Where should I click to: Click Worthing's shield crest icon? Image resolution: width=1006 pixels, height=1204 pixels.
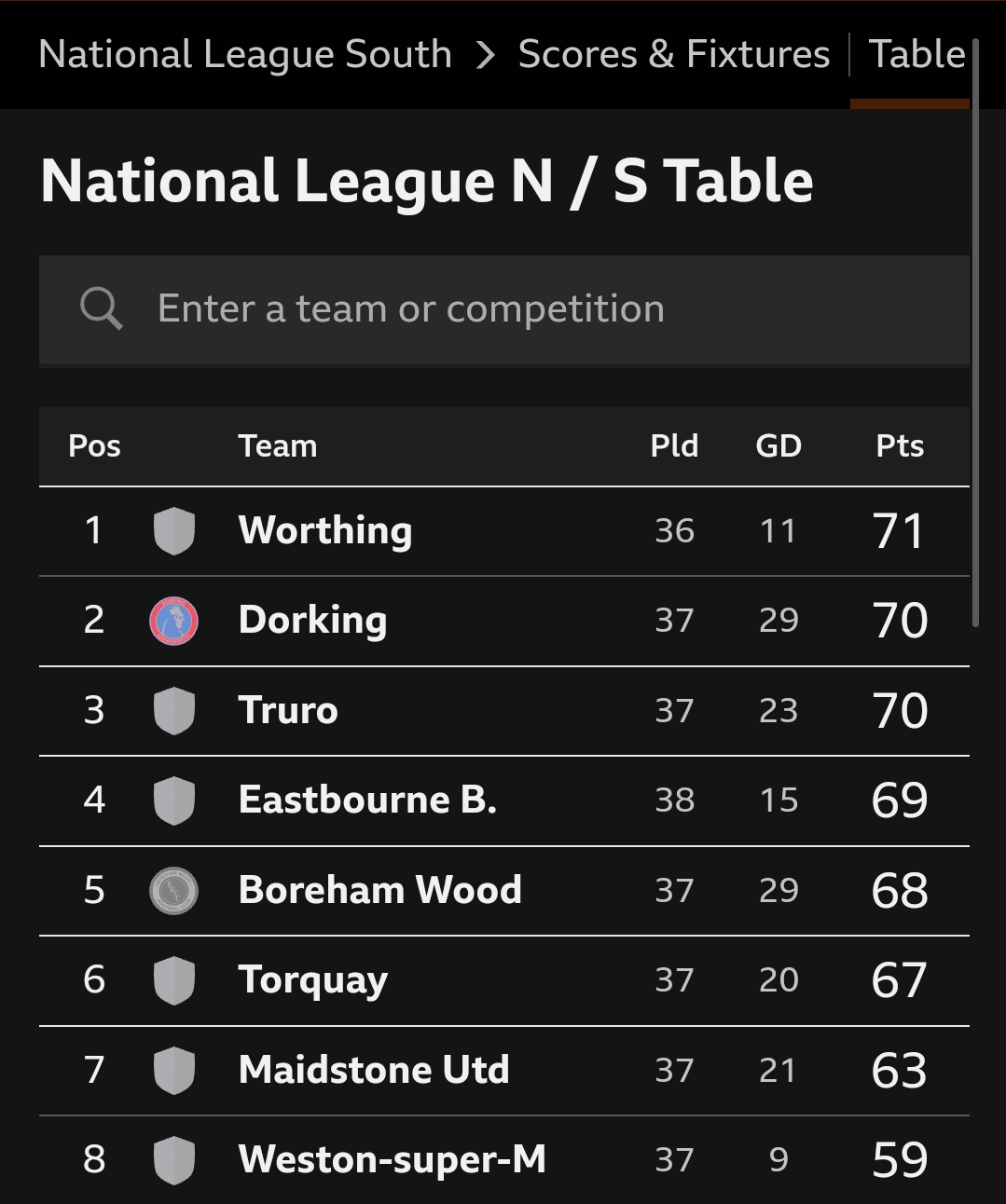173,531
